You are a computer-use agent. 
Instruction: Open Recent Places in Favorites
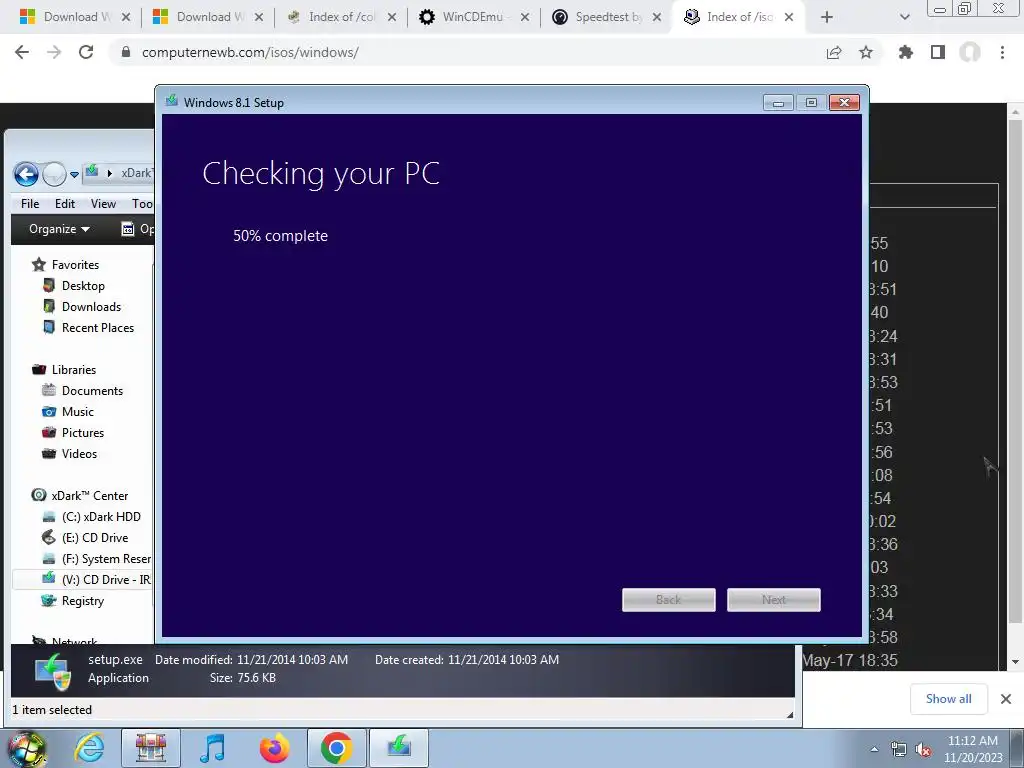pos(97,327)
